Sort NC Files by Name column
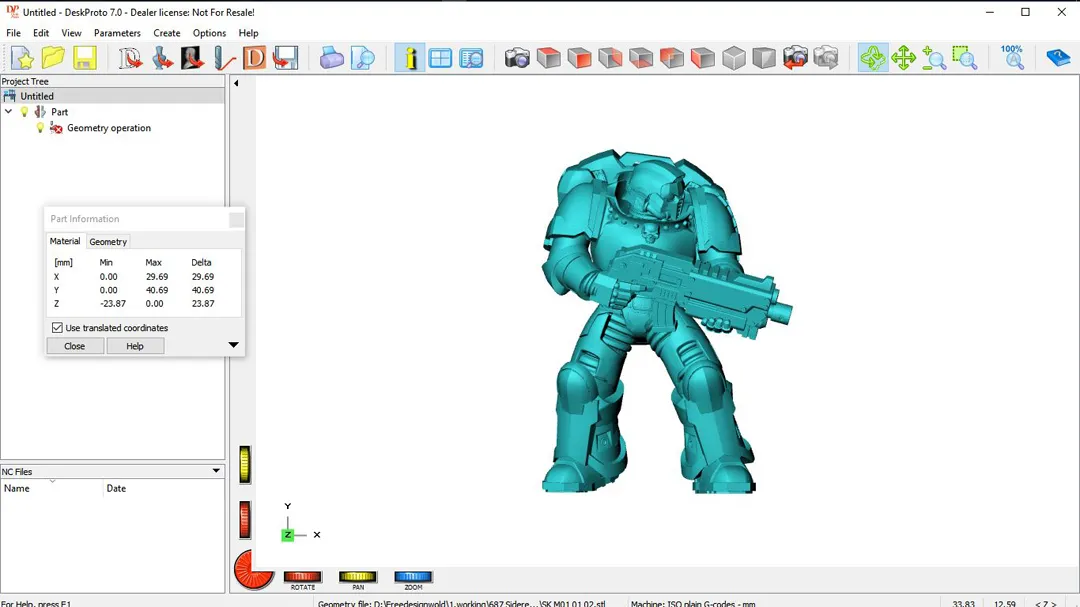Screen dimensions: 1080x607 click(52, 488)
